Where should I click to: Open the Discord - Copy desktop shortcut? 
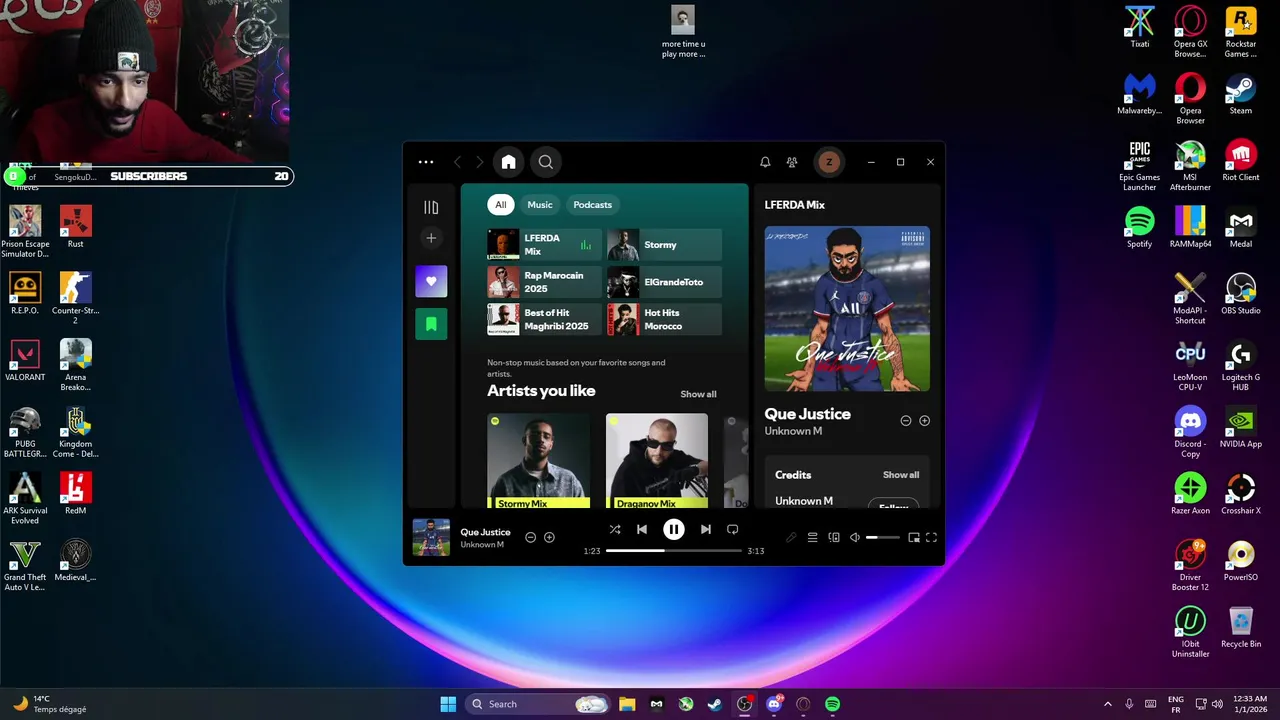[x=1190, y=432]
